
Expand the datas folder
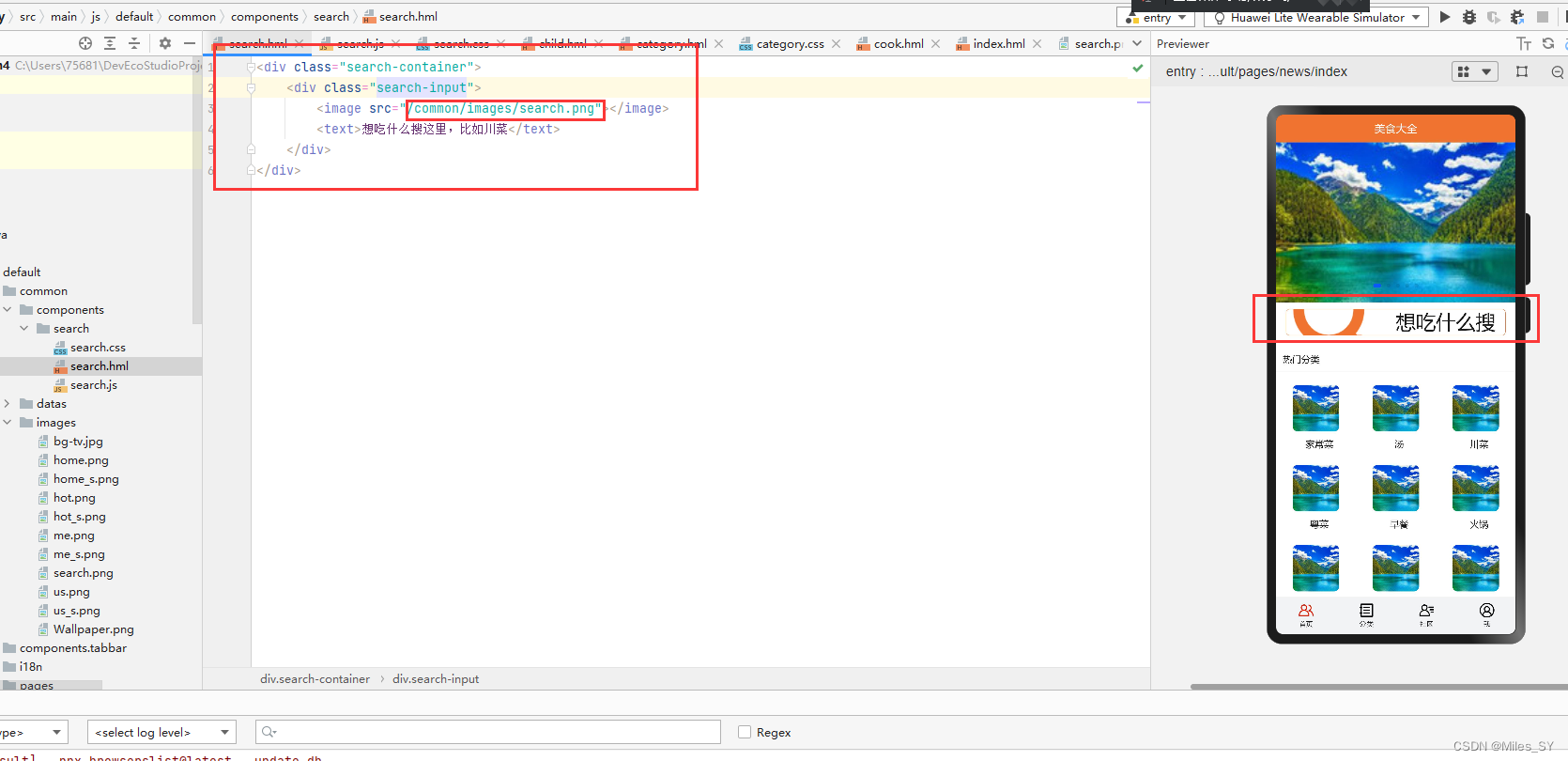coord(8,404)
